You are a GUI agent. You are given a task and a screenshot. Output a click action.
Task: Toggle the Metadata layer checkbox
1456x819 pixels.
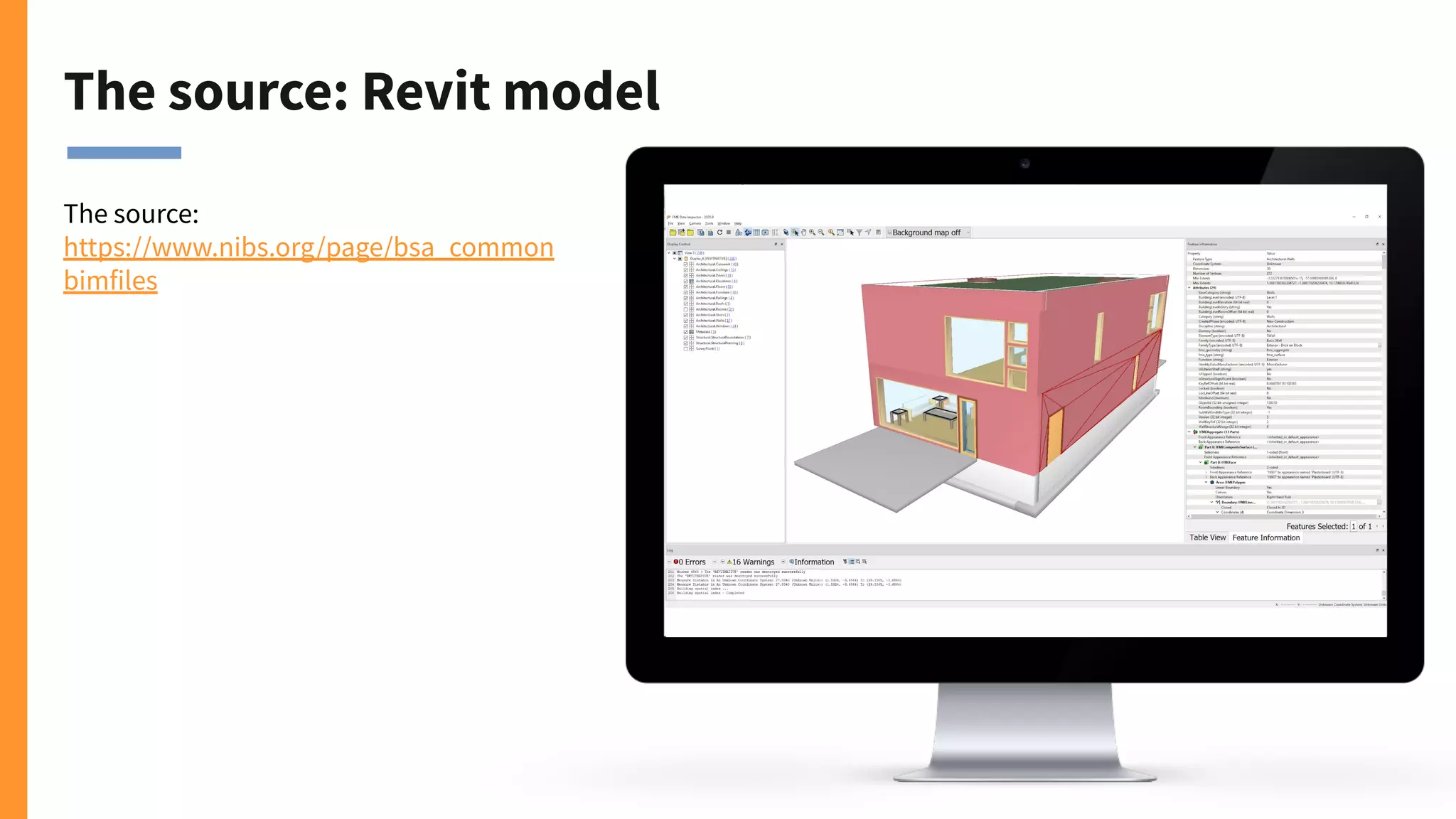tap(685, 332)
